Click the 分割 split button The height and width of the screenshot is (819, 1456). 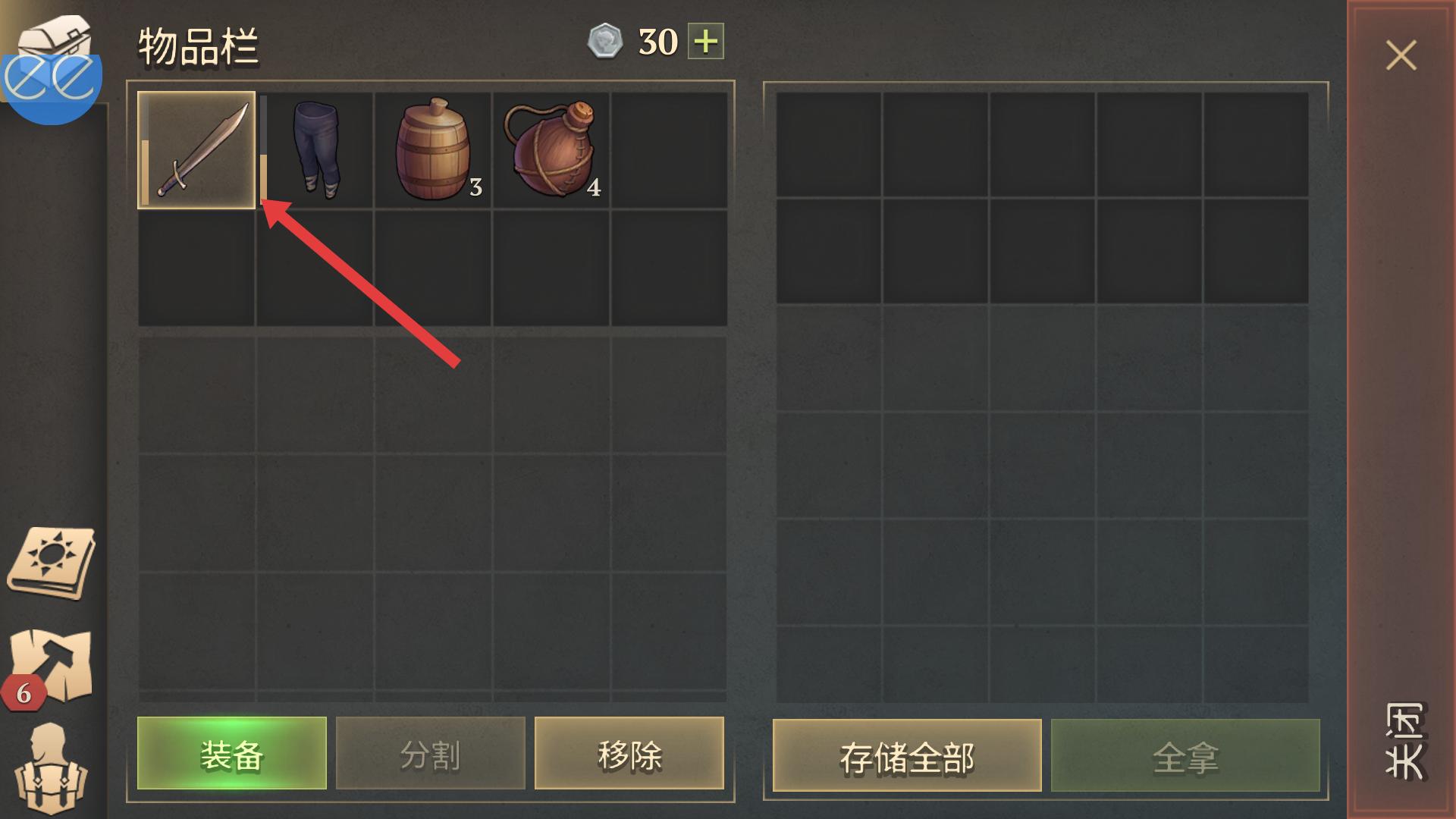click(431, 753)
